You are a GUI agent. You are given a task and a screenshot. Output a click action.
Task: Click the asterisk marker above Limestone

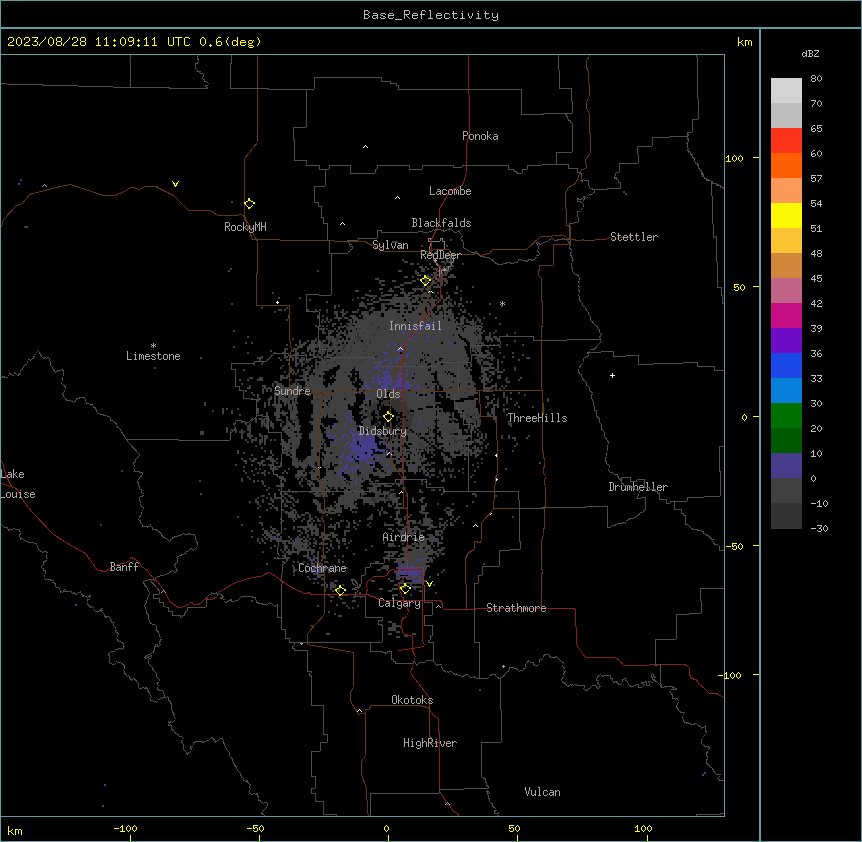[x=153, y=346]
